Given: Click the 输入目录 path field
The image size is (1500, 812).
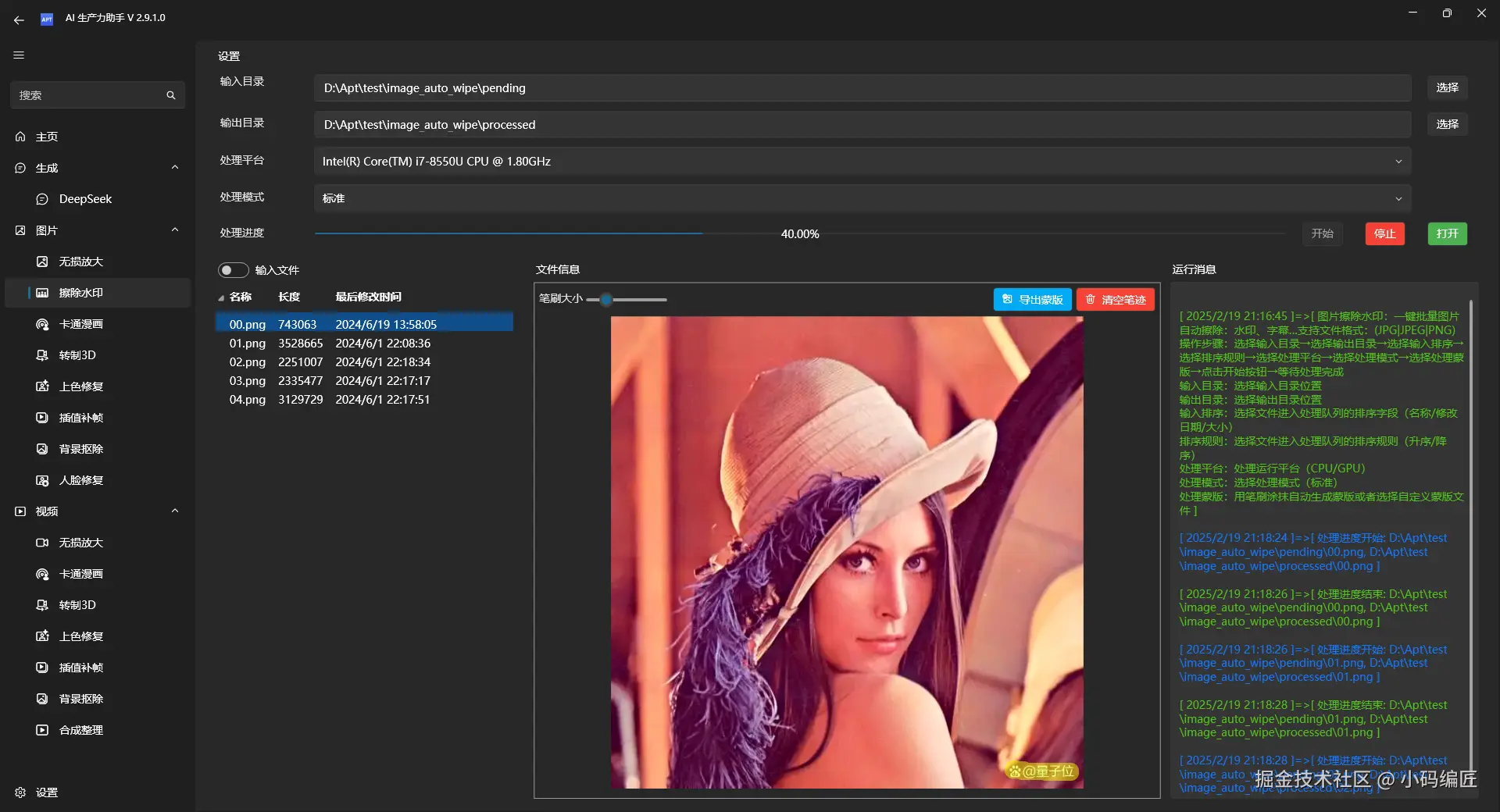Looking at the screenshot, I should (x=862, y=88).
